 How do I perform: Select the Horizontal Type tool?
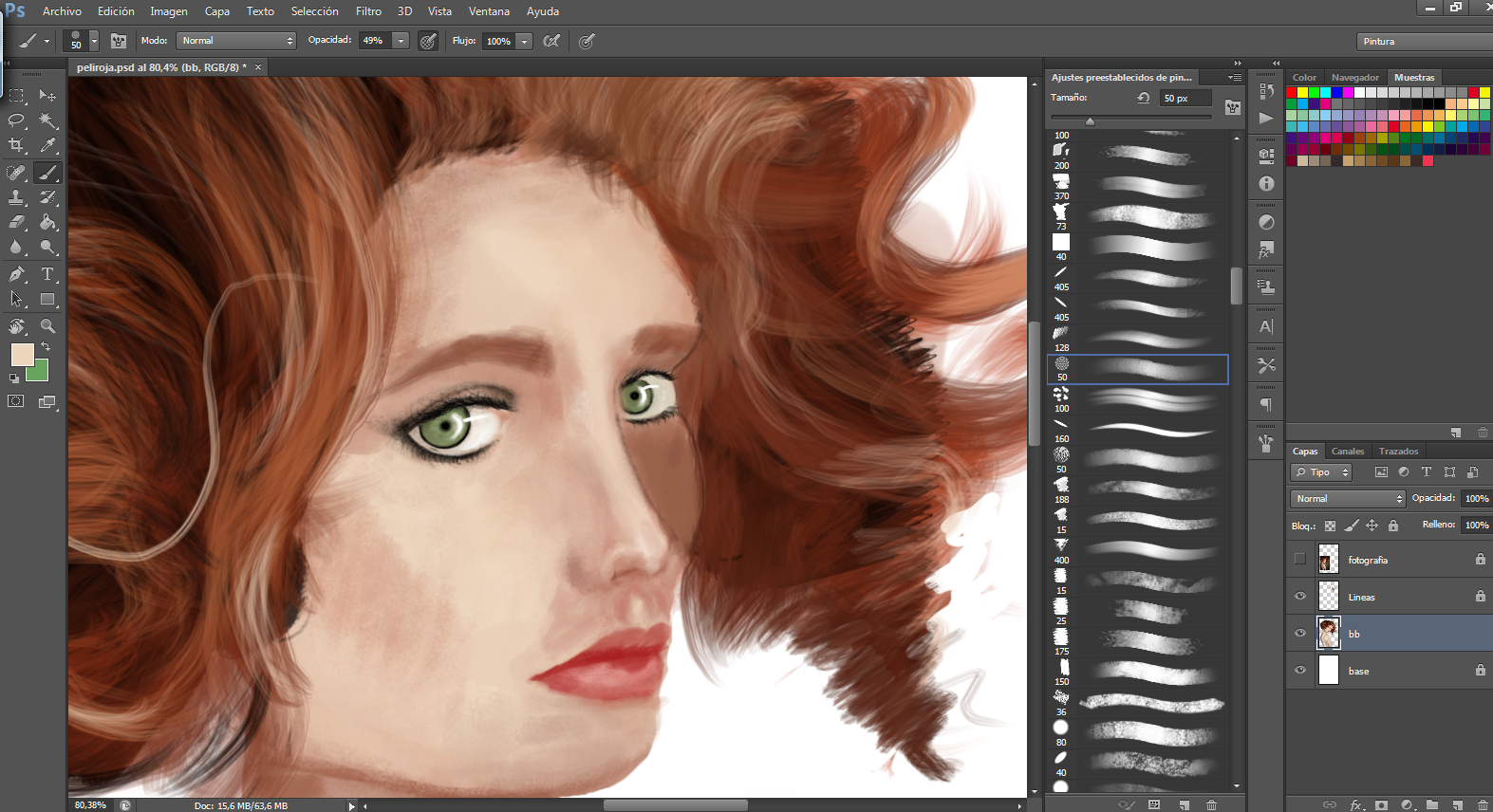click(47, 274)
